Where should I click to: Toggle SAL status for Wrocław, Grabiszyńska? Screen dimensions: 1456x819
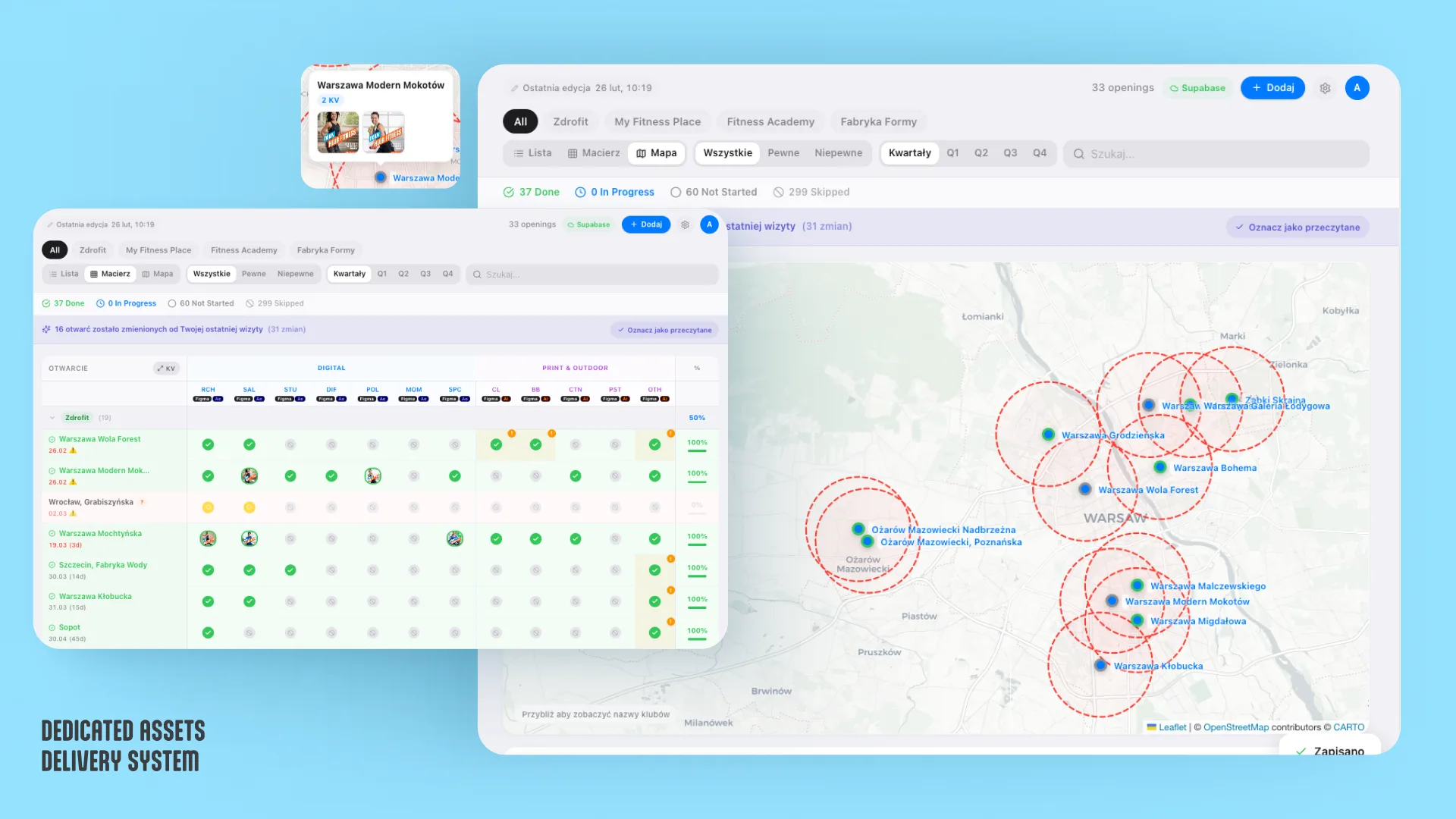(249, 507)
